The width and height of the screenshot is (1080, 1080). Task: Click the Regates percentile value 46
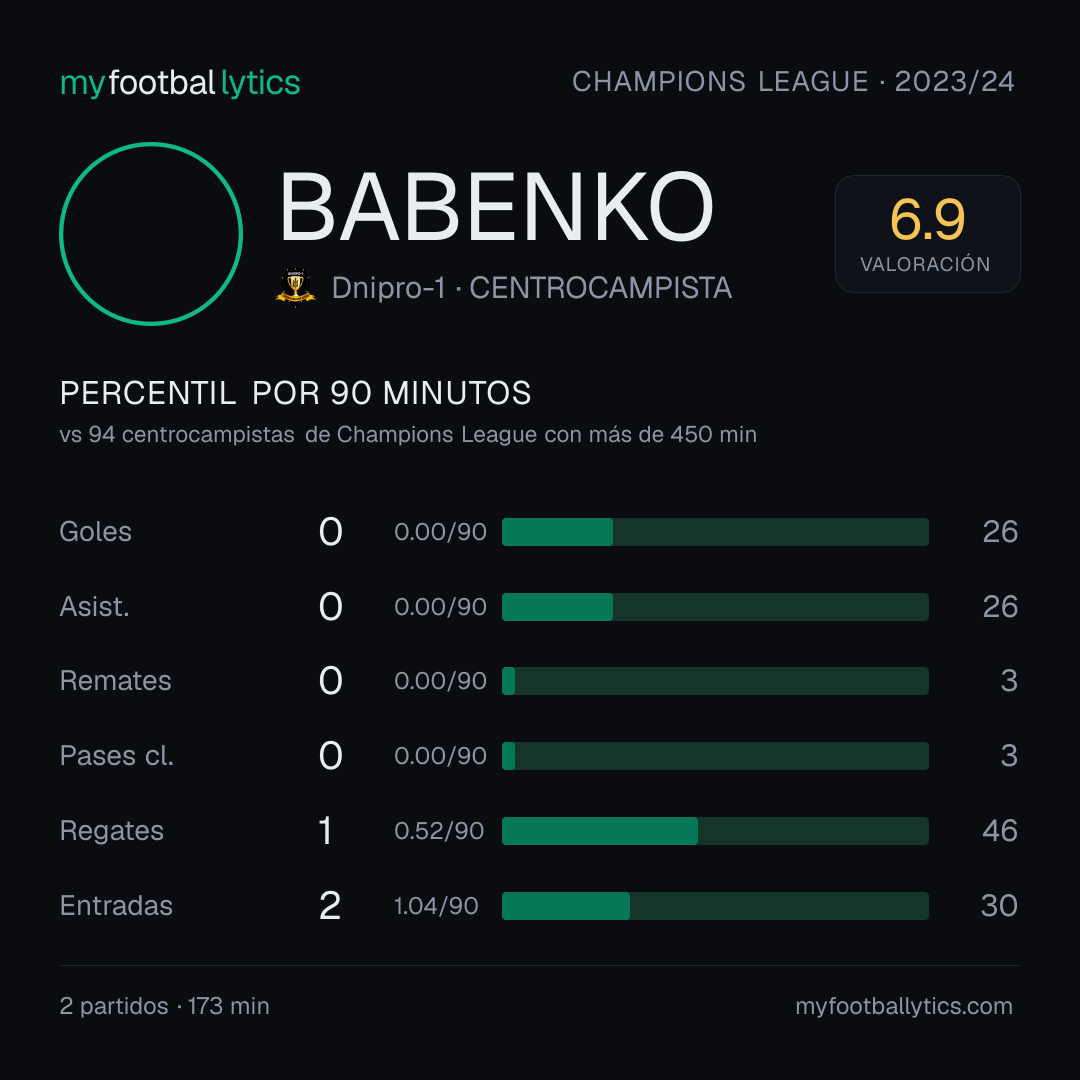(1000, 831)
